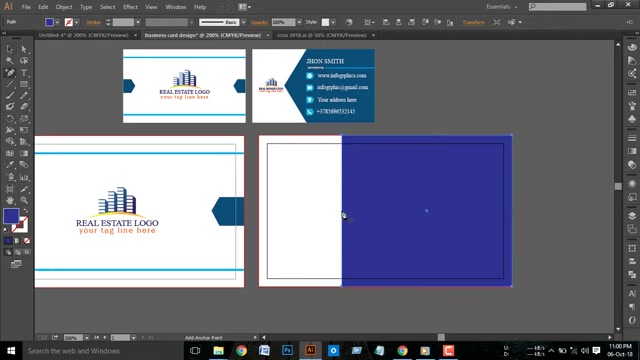Open the zoom level dropdown

pyautogui.click(x=87, y=338)
